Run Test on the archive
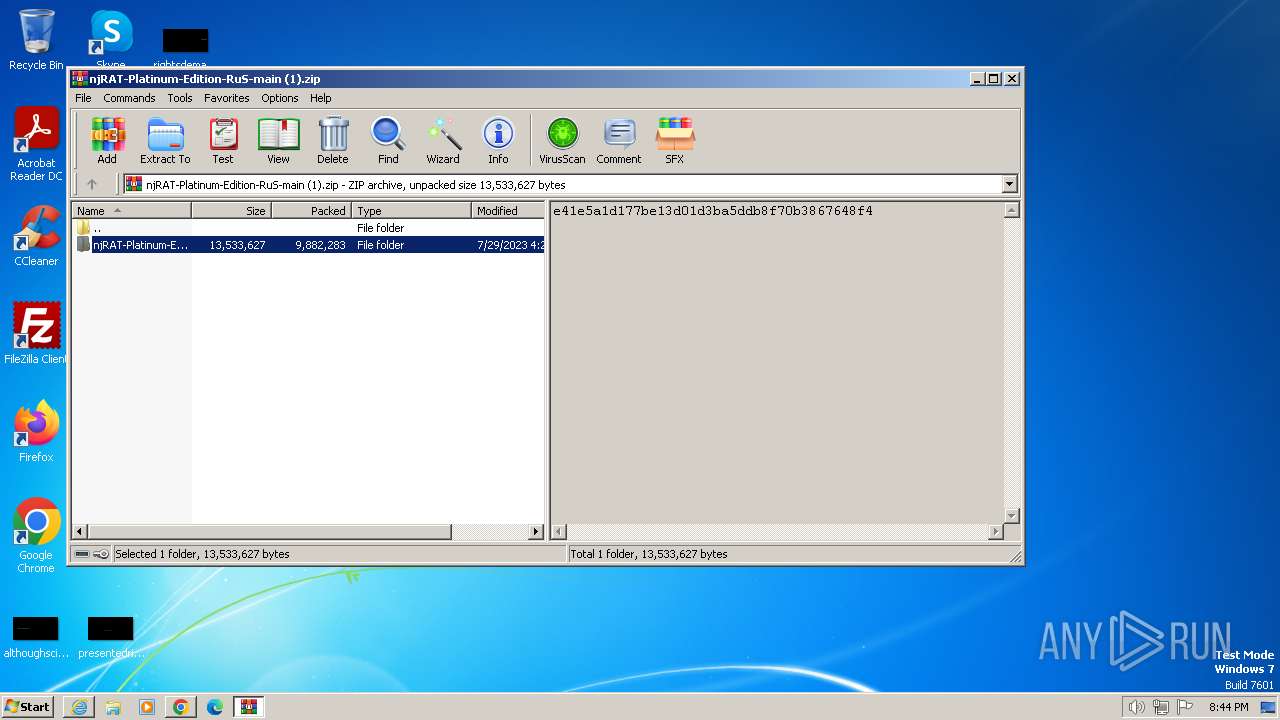 223,141
